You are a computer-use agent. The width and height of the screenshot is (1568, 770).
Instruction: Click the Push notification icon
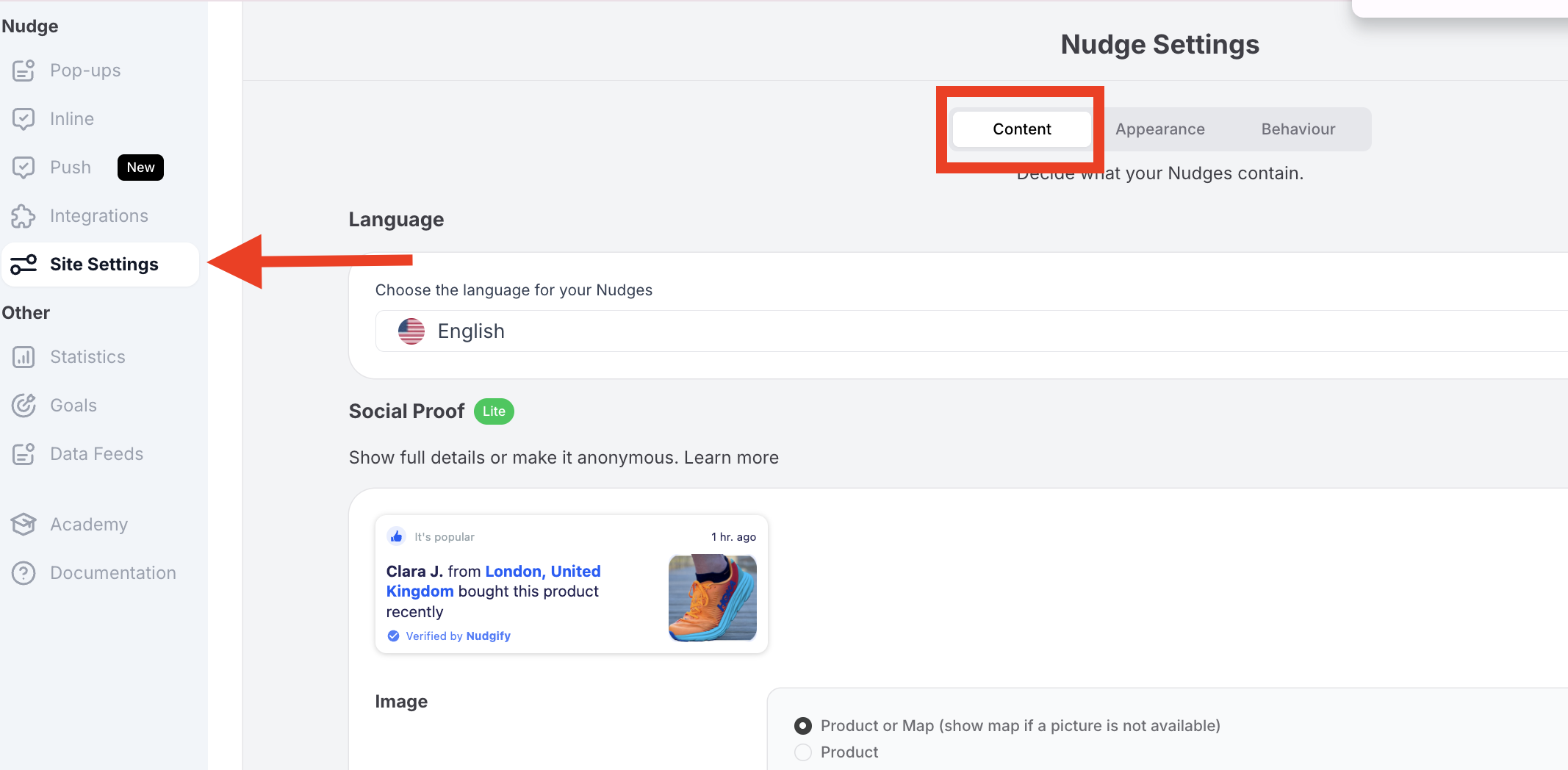click(24, 168)
